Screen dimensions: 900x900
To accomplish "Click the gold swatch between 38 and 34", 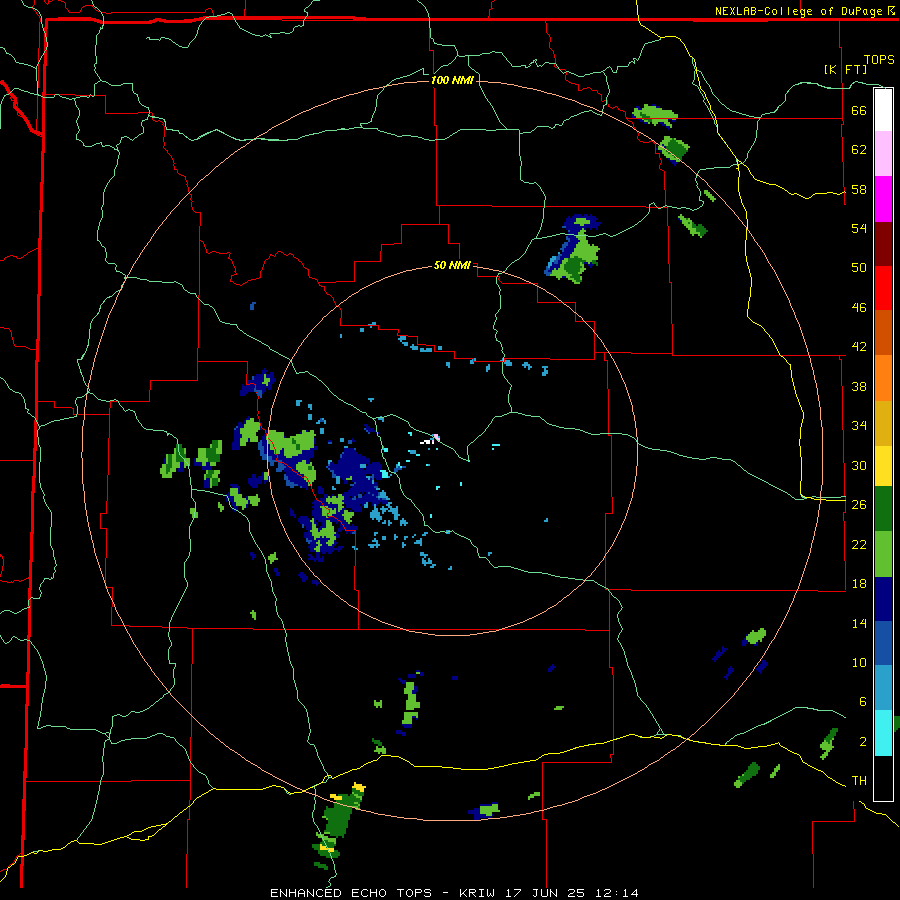I will coord(883,423).
